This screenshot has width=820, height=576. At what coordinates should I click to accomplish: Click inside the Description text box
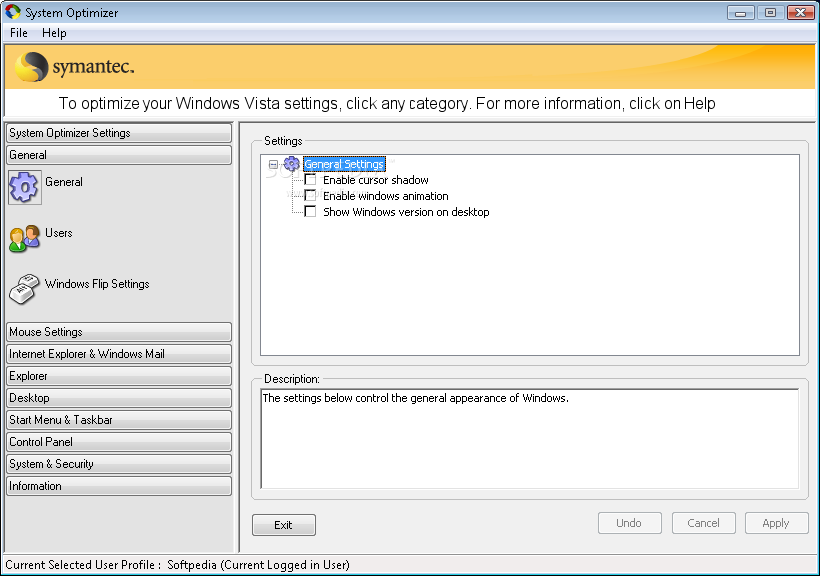pos(530,438)
